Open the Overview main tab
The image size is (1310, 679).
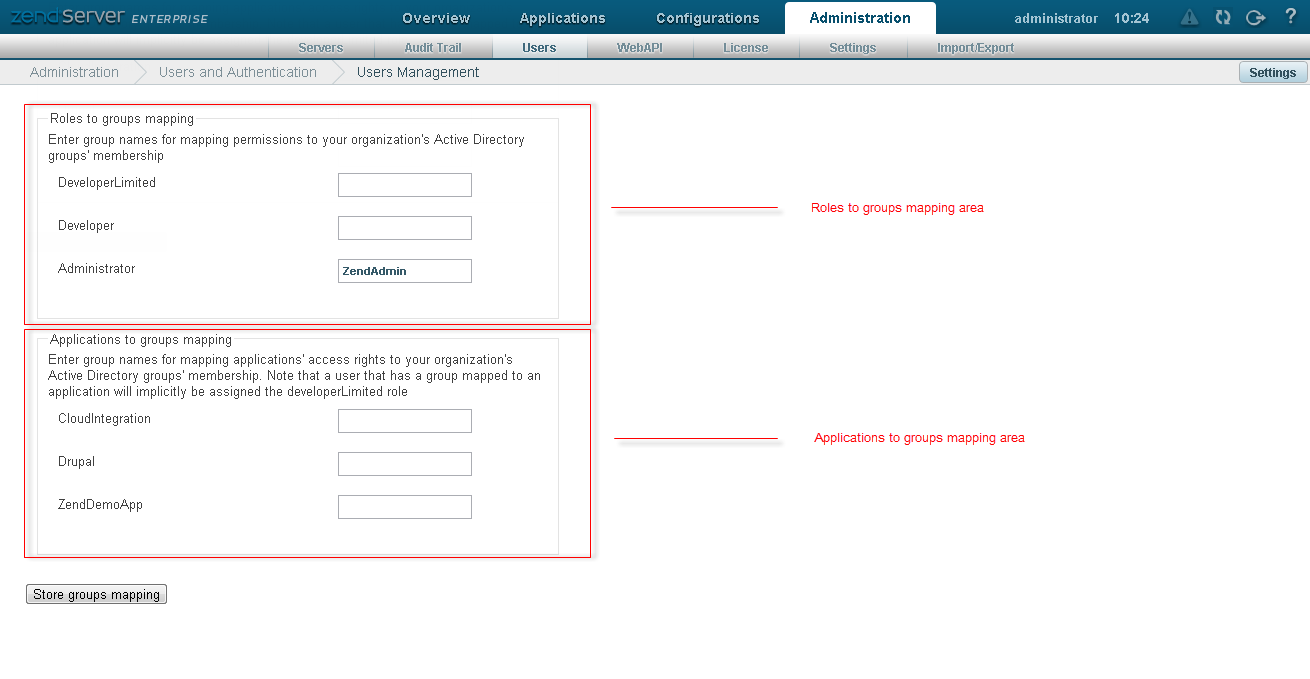[x=436, y=18]
